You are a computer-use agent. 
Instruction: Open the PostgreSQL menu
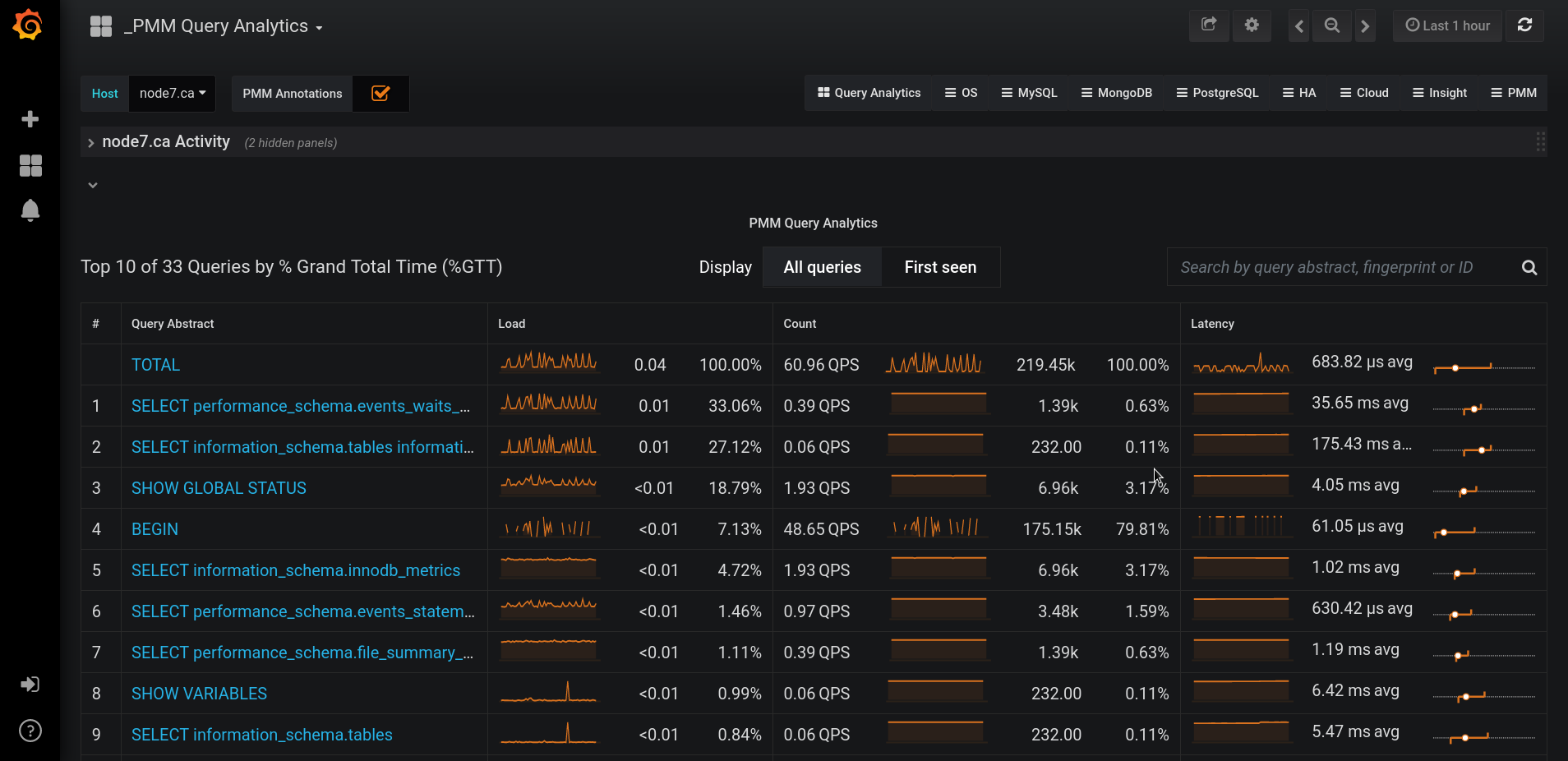[x=1217, y=93]
